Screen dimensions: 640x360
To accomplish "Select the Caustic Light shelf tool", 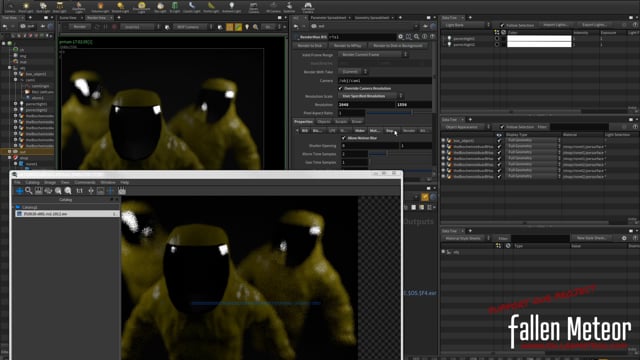I will coord(191,7).
